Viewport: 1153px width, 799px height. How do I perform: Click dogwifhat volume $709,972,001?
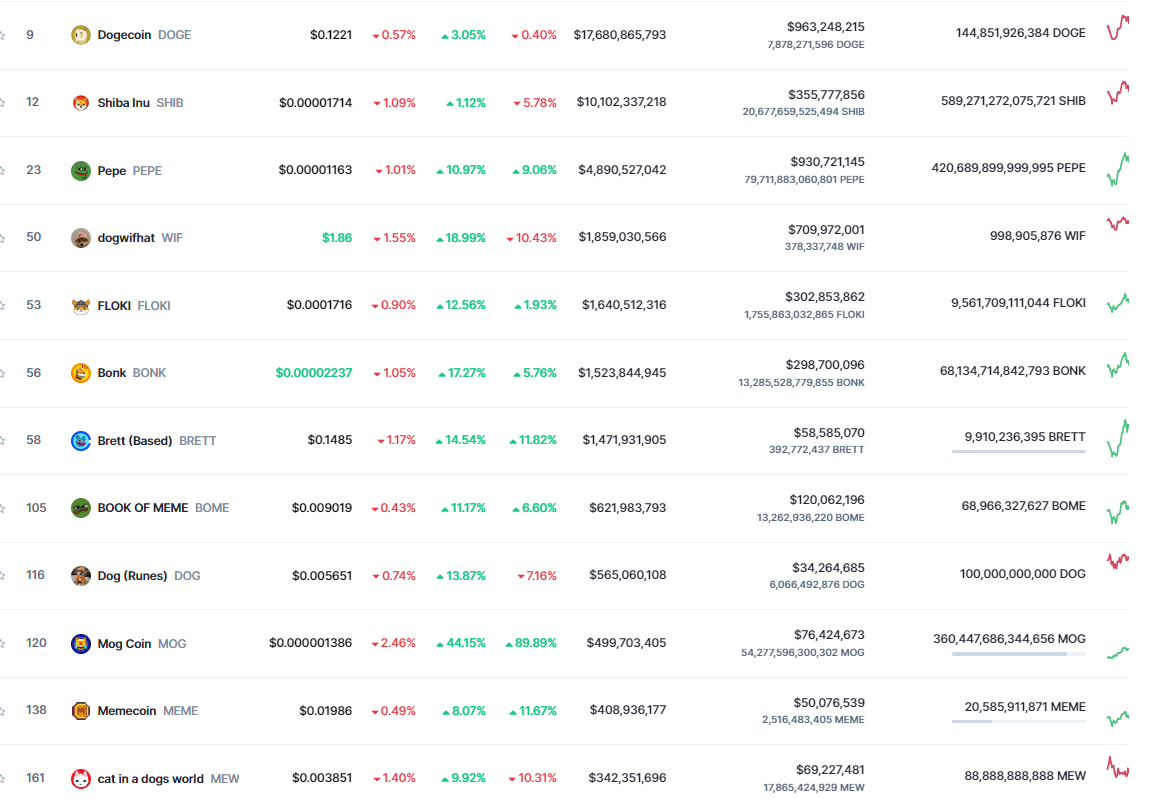pyautogui.click(x=826, y=230)
